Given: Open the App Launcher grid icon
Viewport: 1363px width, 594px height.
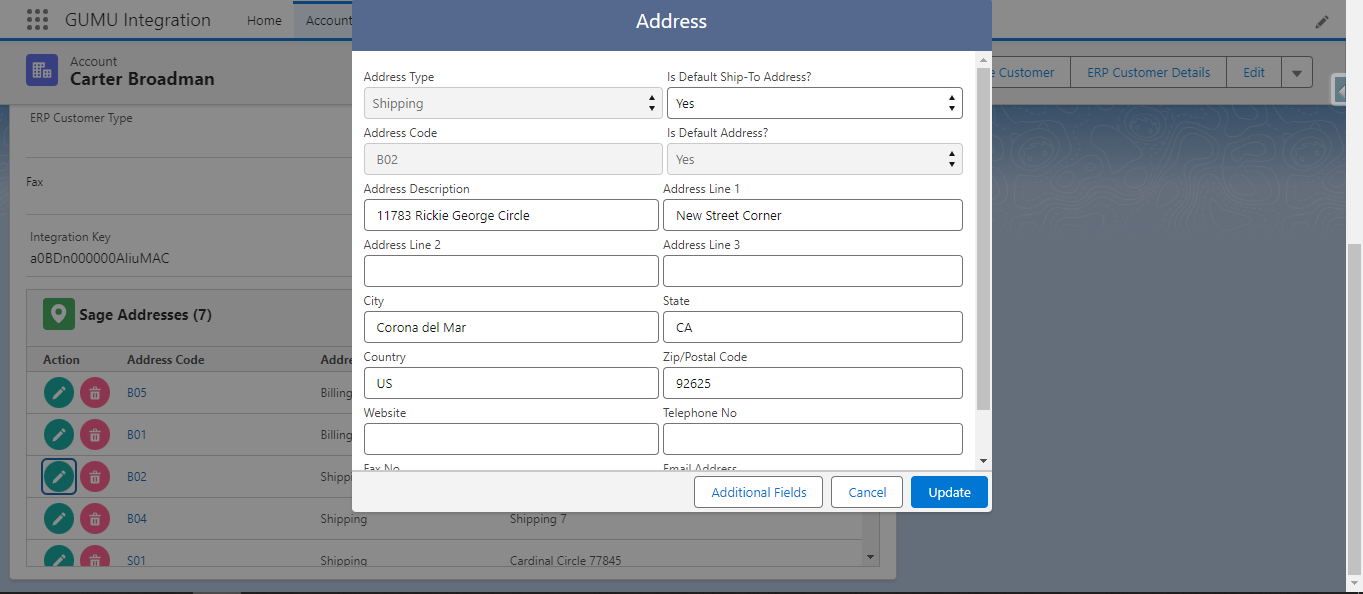Looking at the screenshot, I should coord(37,20).
